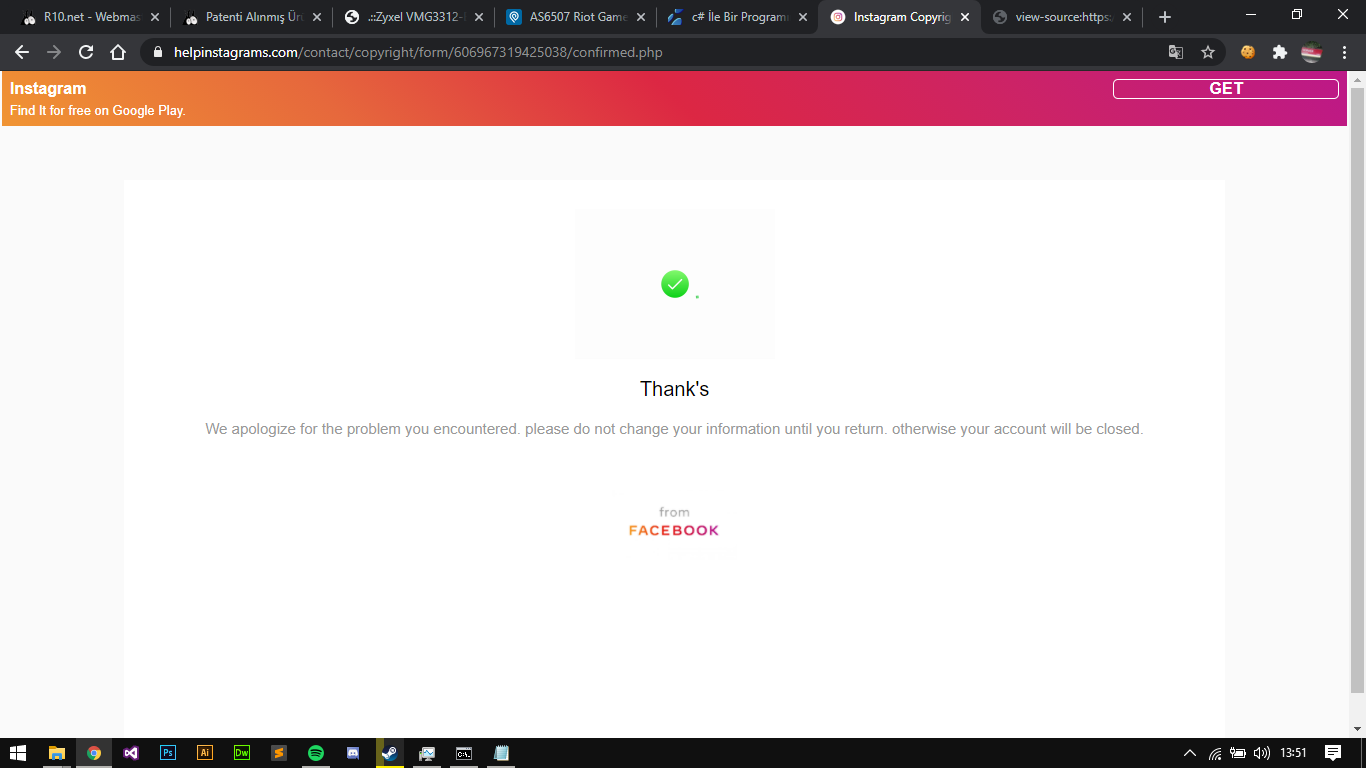Open Spotify from the taskbar
Viewport: 1366px width, 768px height.
316,753
